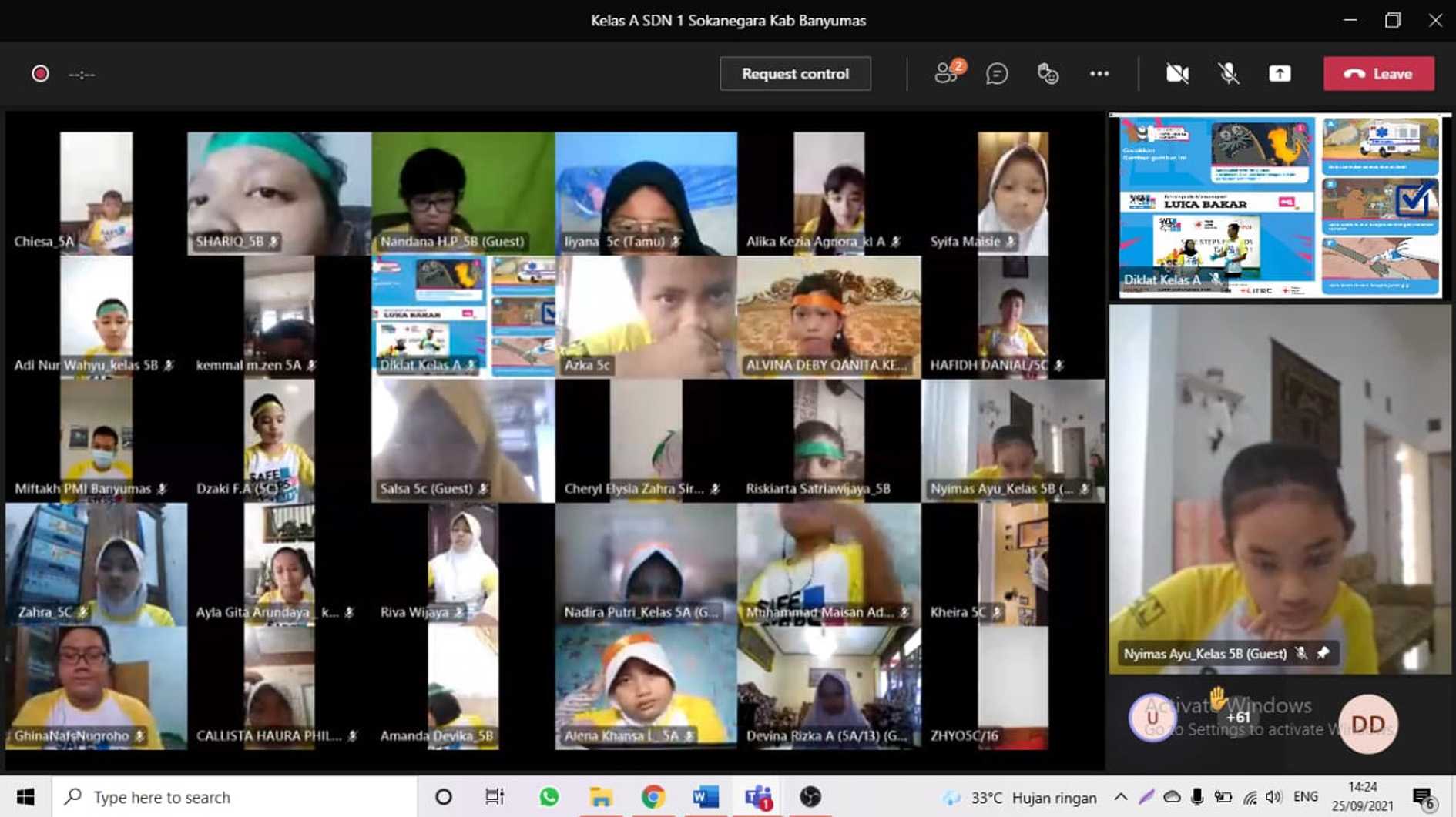This screenshot has height=817, width=1456.
Task: Click the pin icon on Nyimas Ayu pinned video
Action: click(x=1323, y=653)
